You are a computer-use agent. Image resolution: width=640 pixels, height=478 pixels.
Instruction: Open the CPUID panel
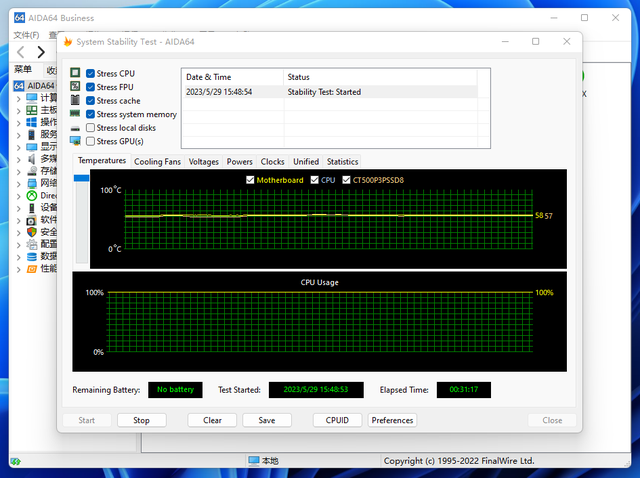[337, 420]
